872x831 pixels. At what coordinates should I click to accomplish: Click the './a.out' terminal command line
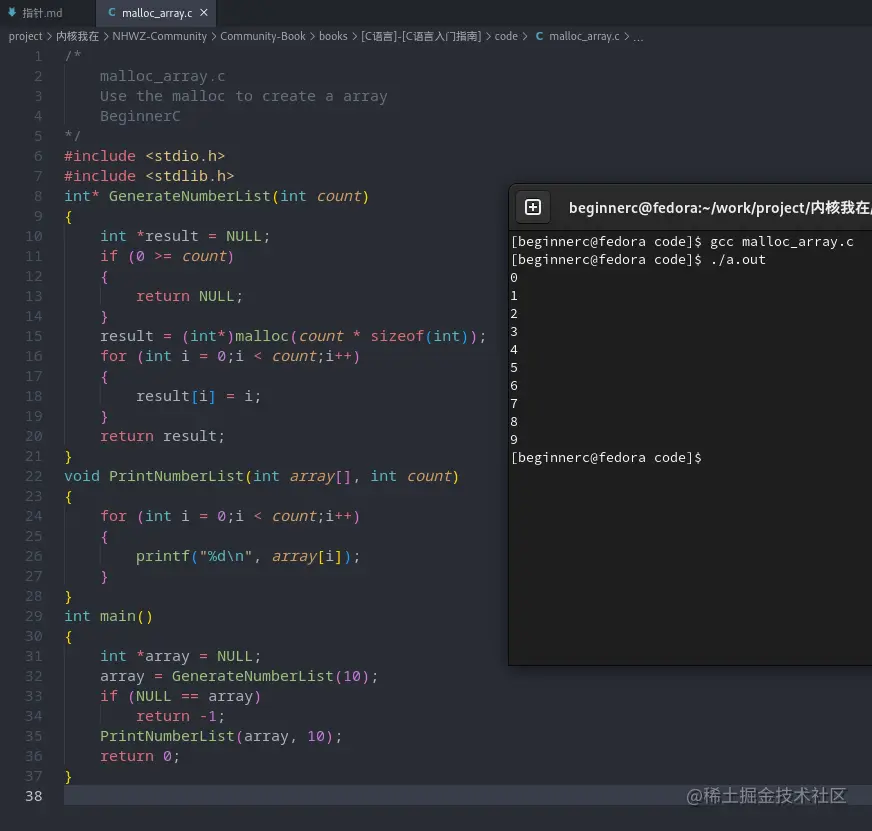click(x=738, y=260)
